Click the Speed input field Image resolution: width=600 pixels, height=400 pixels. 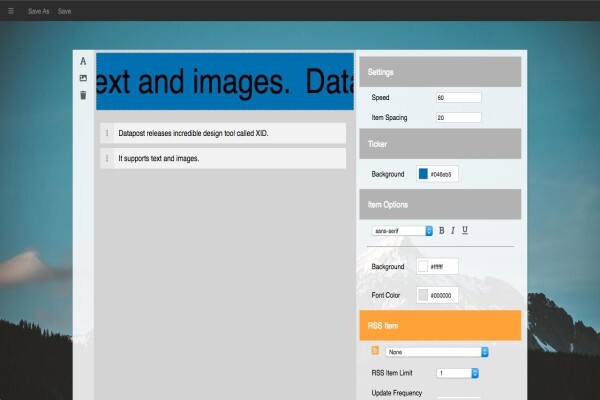pyautogui.click(x=458, y=98)
